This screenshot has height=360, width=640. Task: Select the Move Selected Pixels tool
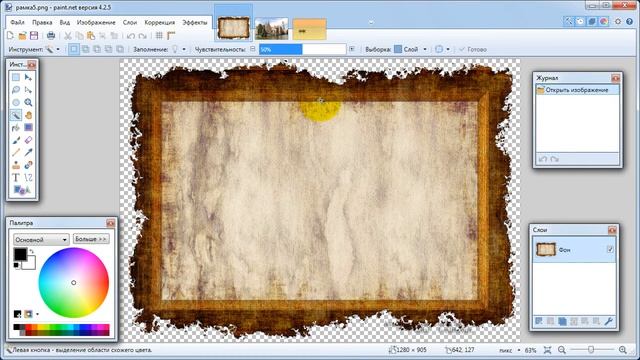coord(28,77)
